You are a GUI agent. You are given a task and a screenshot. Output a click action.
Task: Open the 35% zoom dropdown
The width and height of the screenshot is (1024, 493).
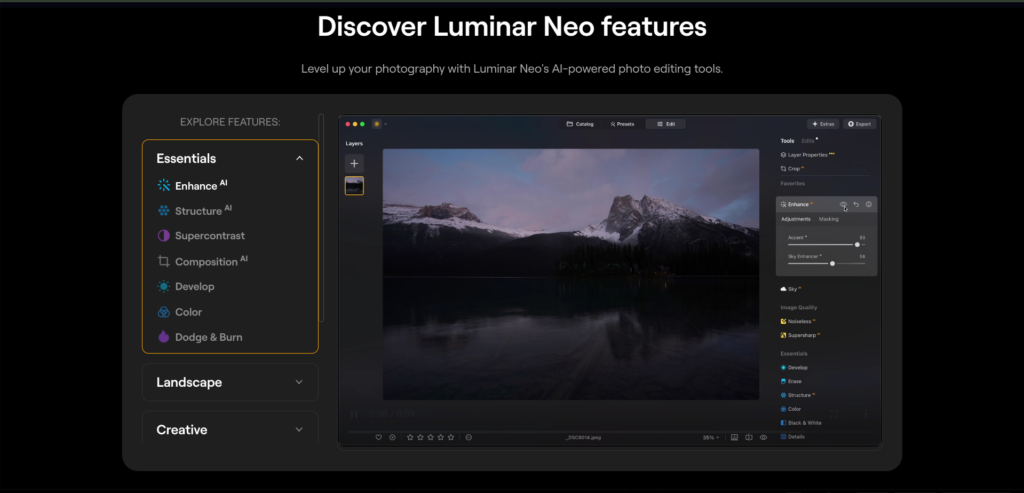pos(711,437)
